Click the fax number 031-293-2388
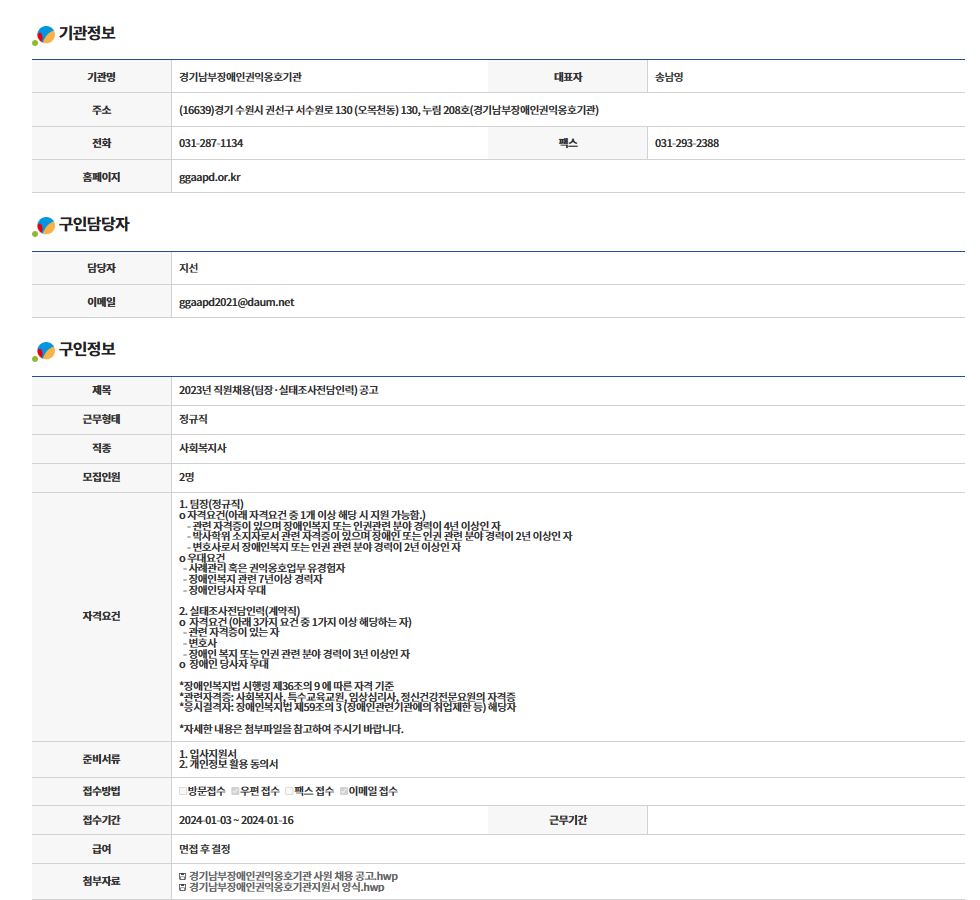The width and height of the screenshot is (980, 900). click(686, 143)
